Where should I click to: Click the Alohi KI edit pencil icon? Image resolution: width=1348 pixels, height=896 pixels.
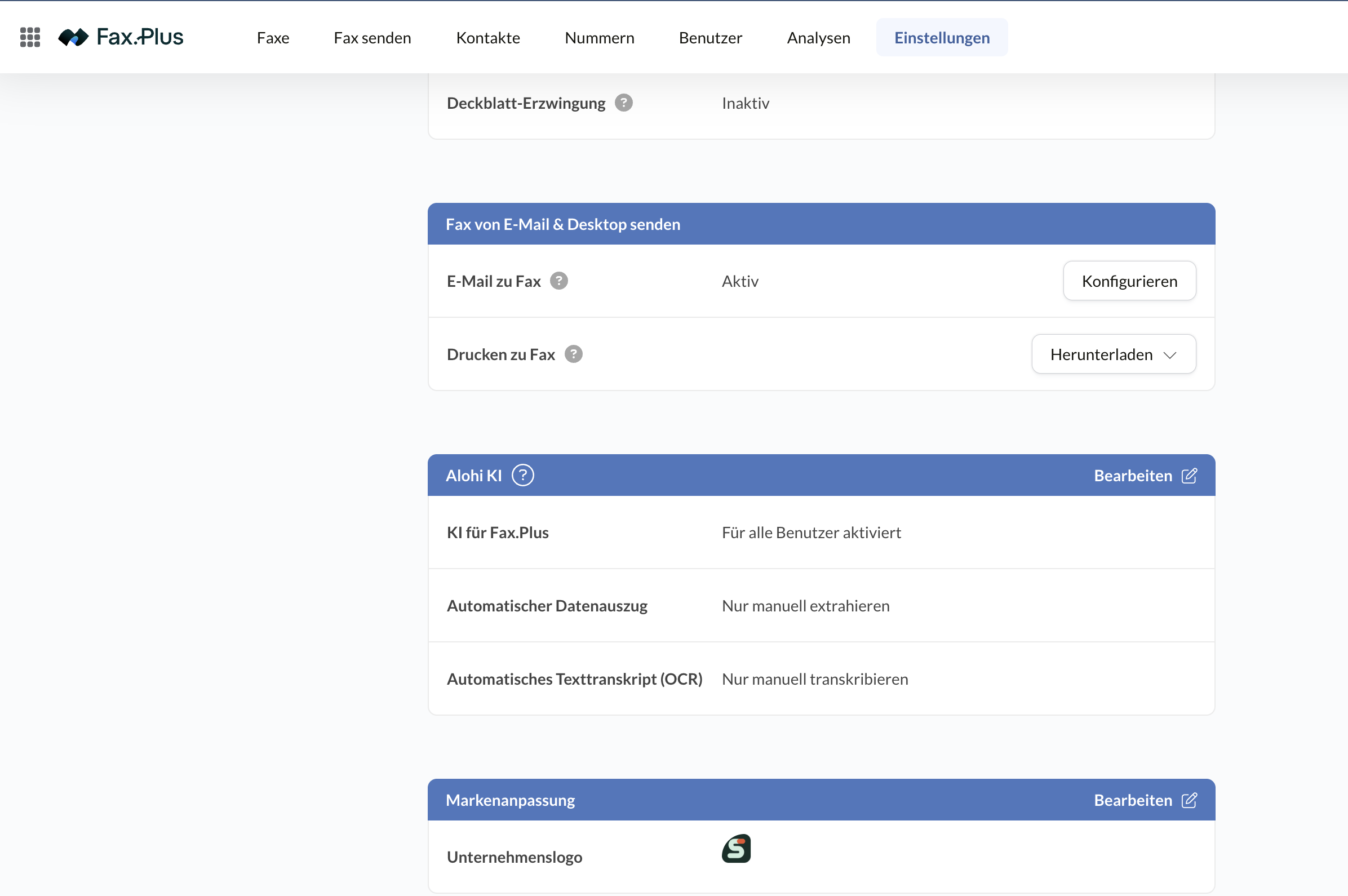point(1189,476)
